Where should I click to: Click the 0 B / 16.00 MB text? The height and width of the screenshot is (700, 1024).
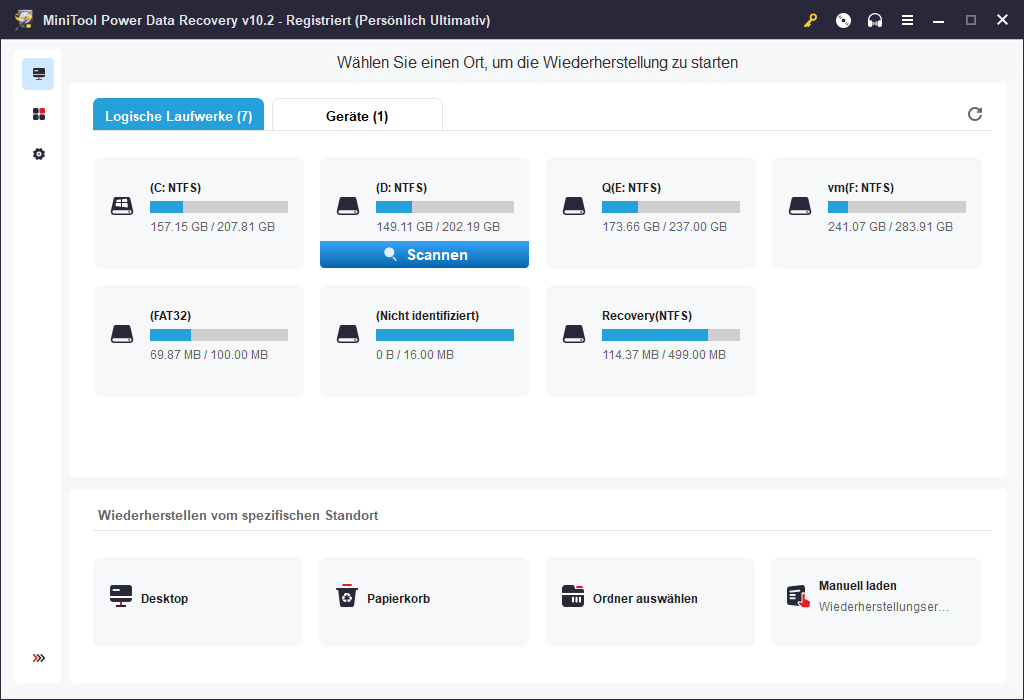(x=415, y=355)
